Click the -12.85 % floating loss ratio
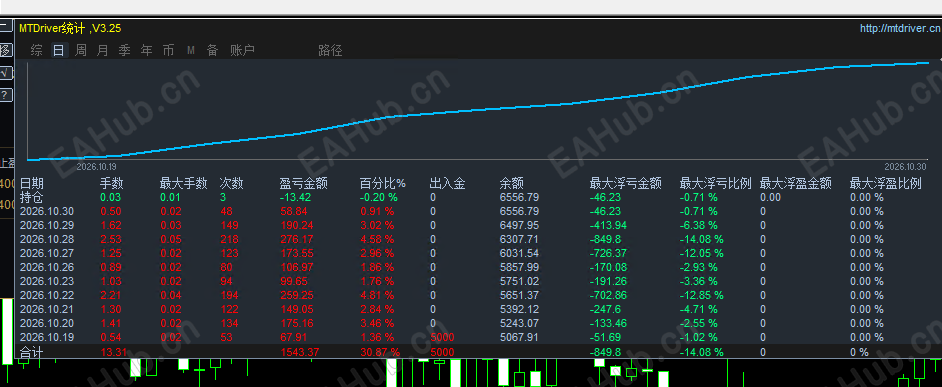The height and width of the screenshot is (387, 942). (702, 295)
